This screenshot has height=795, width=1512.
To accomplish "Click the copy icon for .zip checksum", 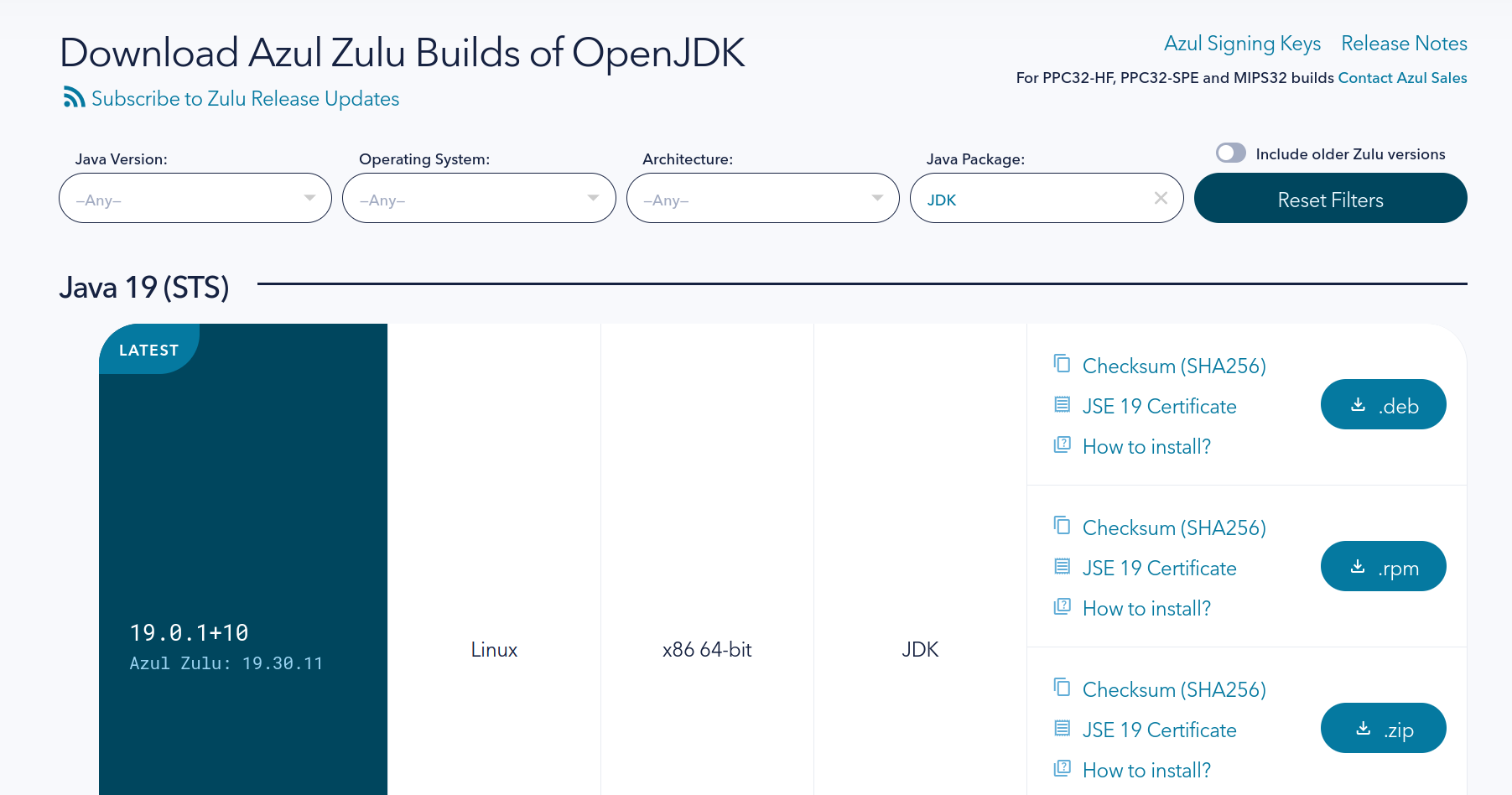I will (1062, 688).
